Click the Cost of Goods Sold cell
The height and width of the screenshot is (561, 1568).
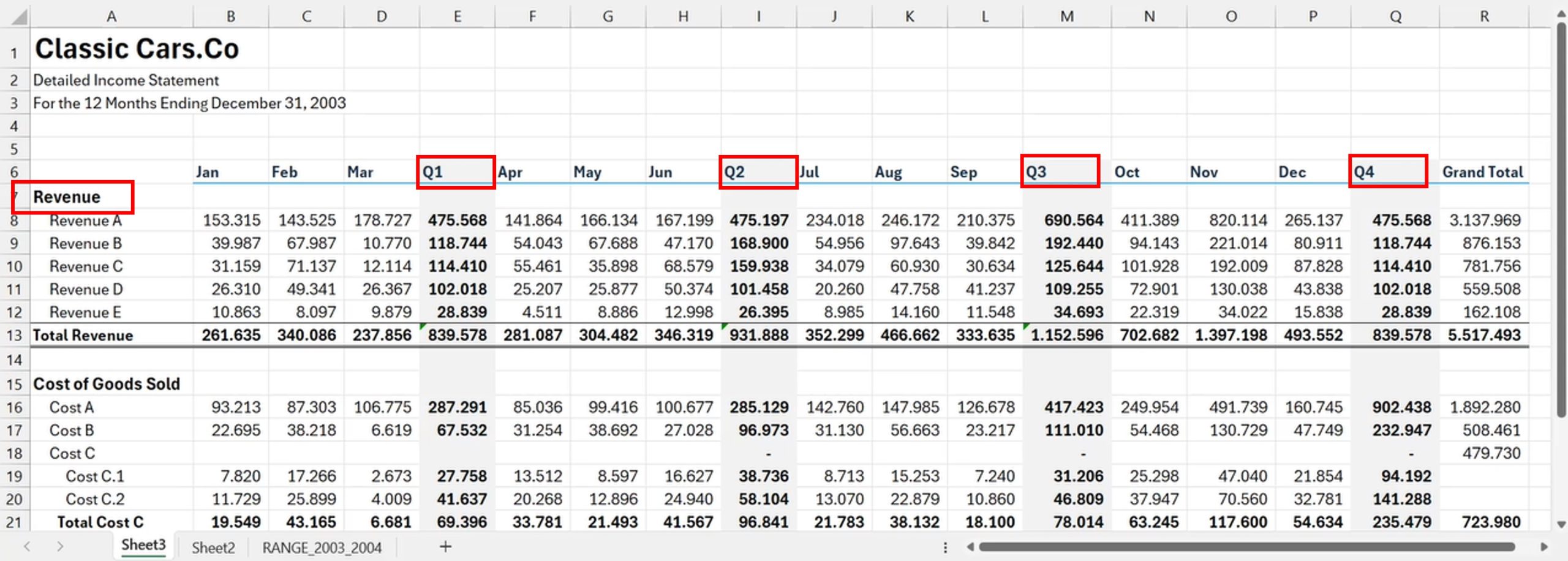[x=107, y=384]
